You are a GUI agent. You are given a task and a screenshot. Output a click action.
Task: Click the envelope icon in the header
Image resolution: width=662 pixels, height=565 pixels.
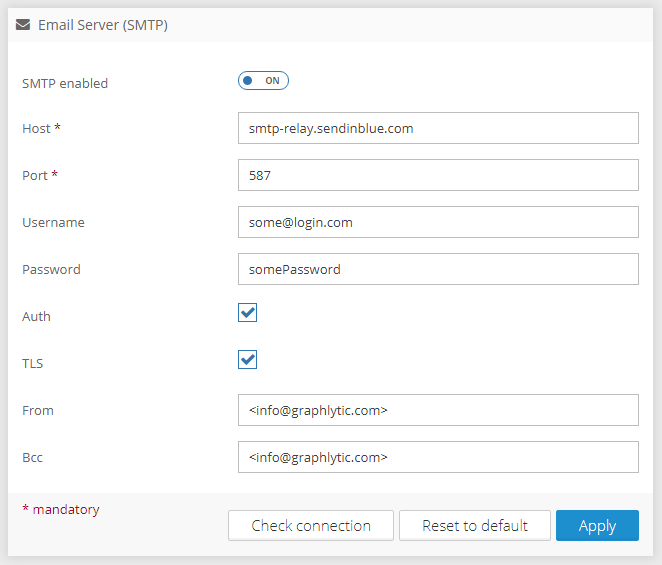point(23,25)
